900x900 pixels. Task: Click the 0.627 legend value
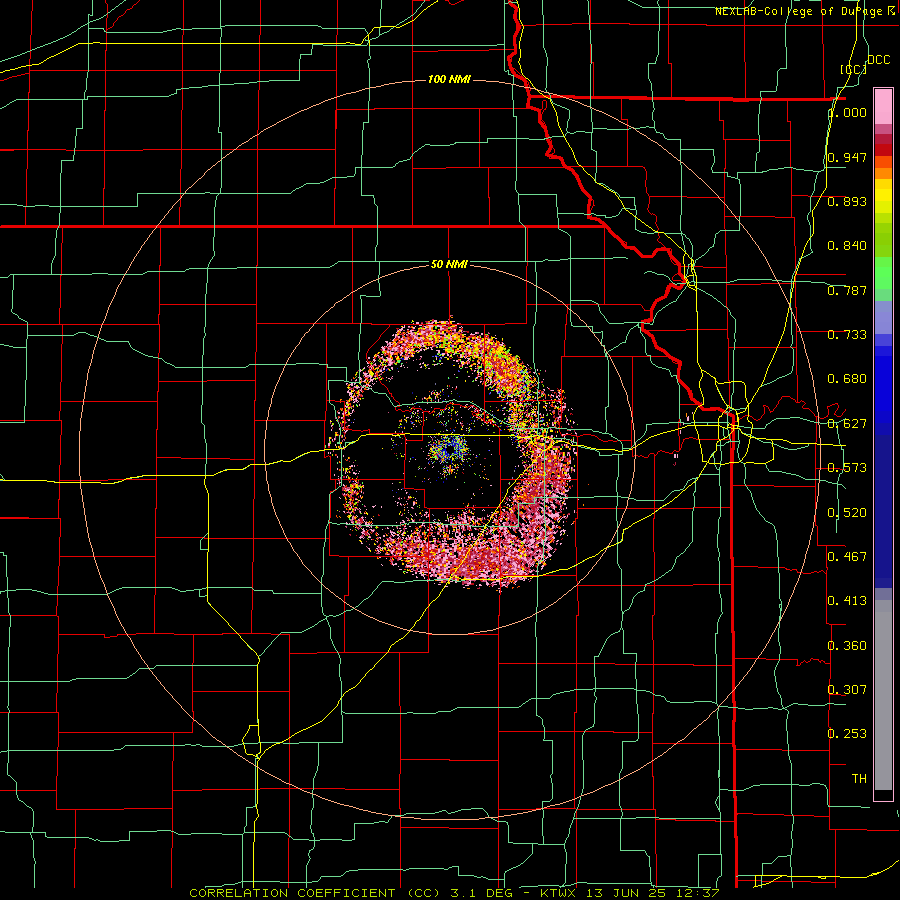pos(847,424)
